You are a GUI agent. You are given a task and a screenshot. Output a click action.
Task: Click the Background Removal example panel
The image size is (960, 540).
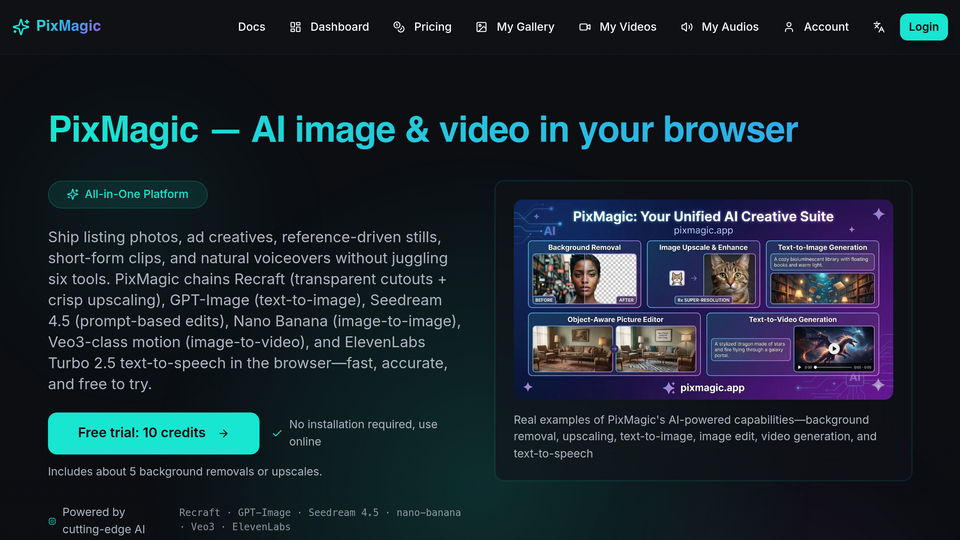(x=584, y=274)
